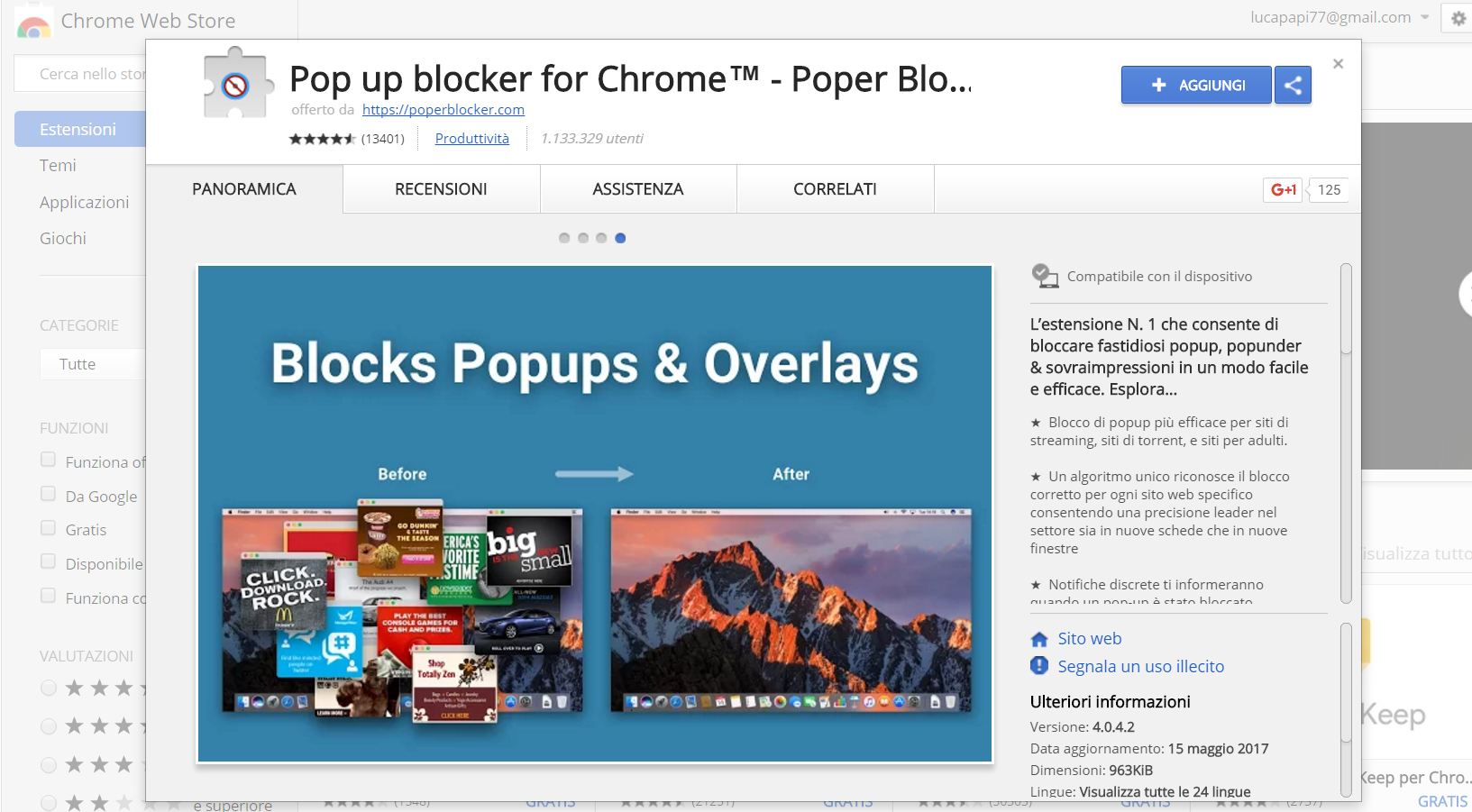
Task: Toggle the Funziona offline checkbox
Action: coord(49,460)
